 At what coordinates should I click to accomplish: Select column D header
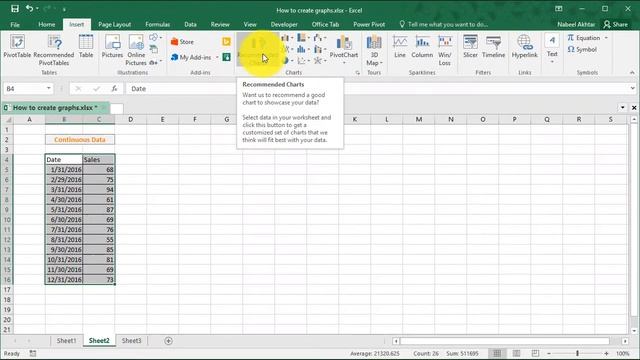[131, 120]
